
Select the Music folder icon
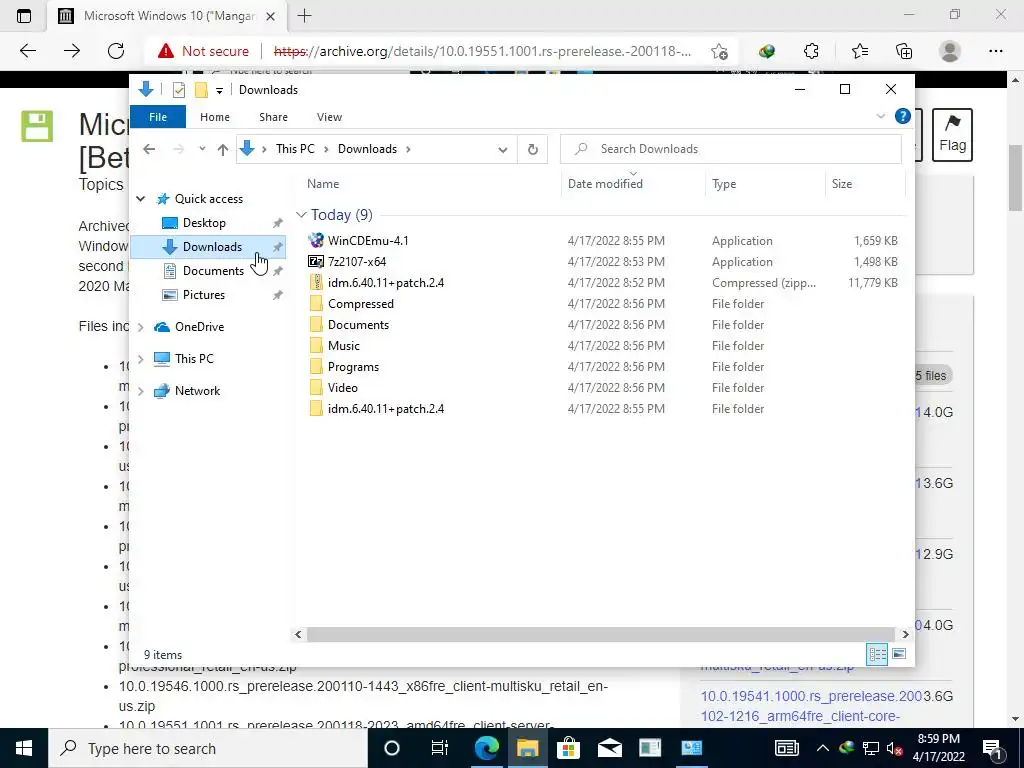[316, 345]
